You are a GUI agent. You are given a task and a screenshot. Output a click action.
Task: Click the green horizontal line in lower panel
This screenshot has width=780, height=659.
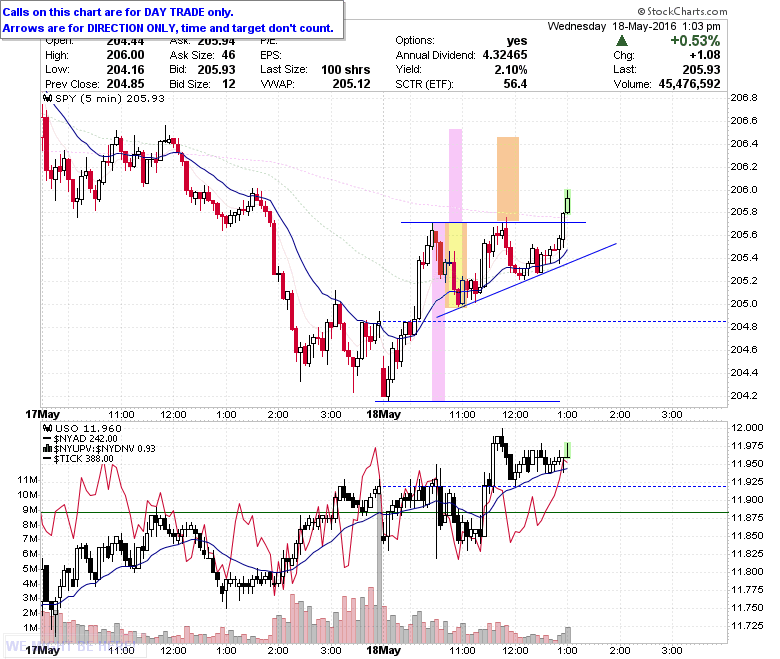coord(384,512)
